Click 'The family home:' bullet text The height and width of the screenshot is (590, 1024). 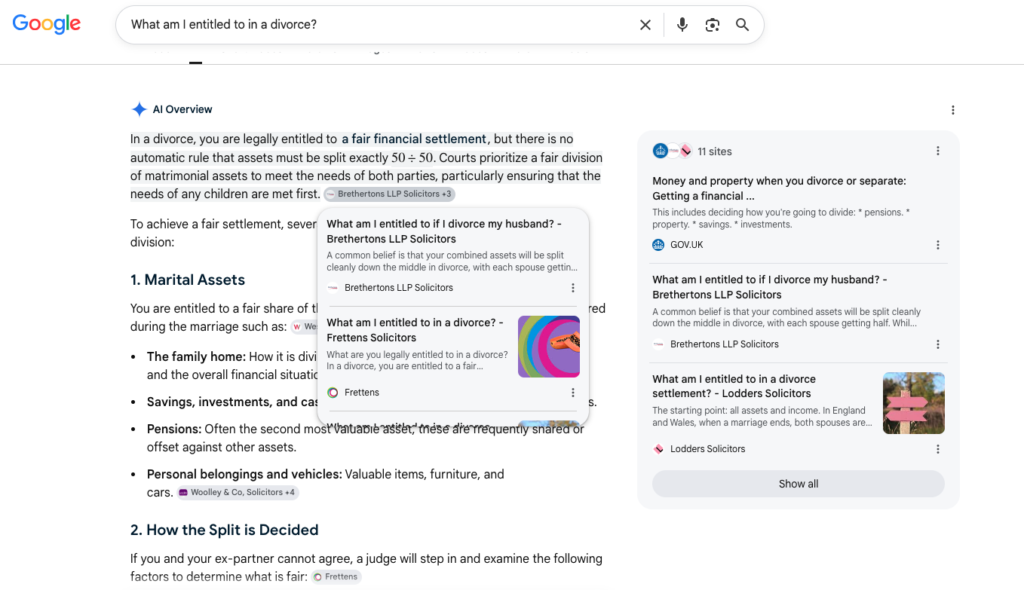[196, 357]
